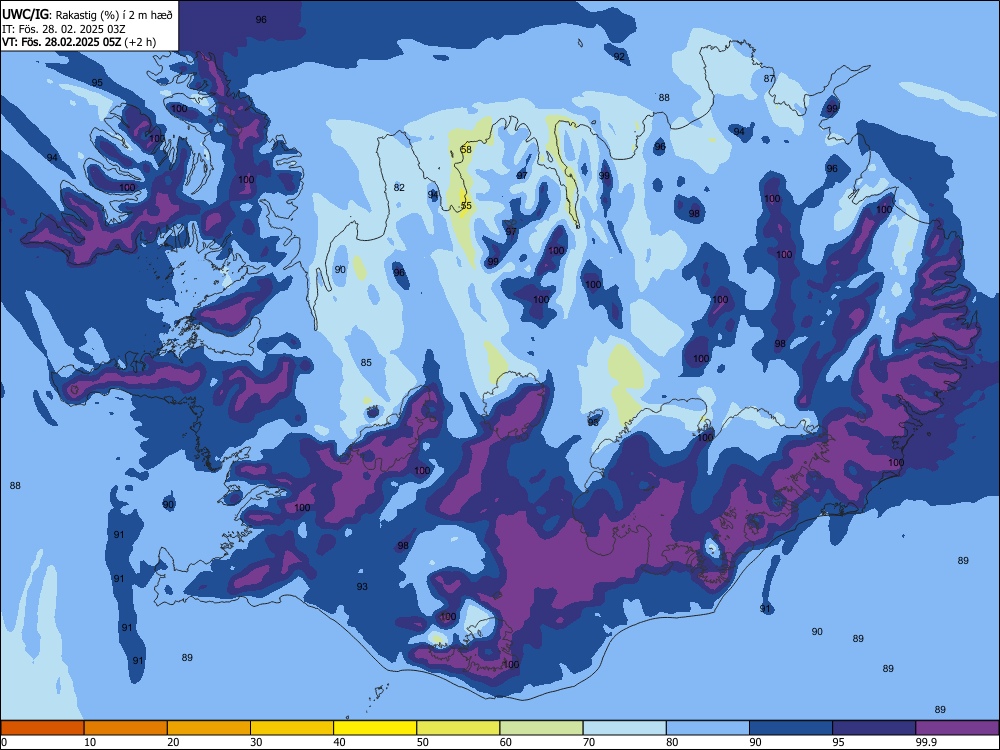Click the '92' humidity value near the top
This screenshot has height=750, width=1000.
(x=619, y=57)
